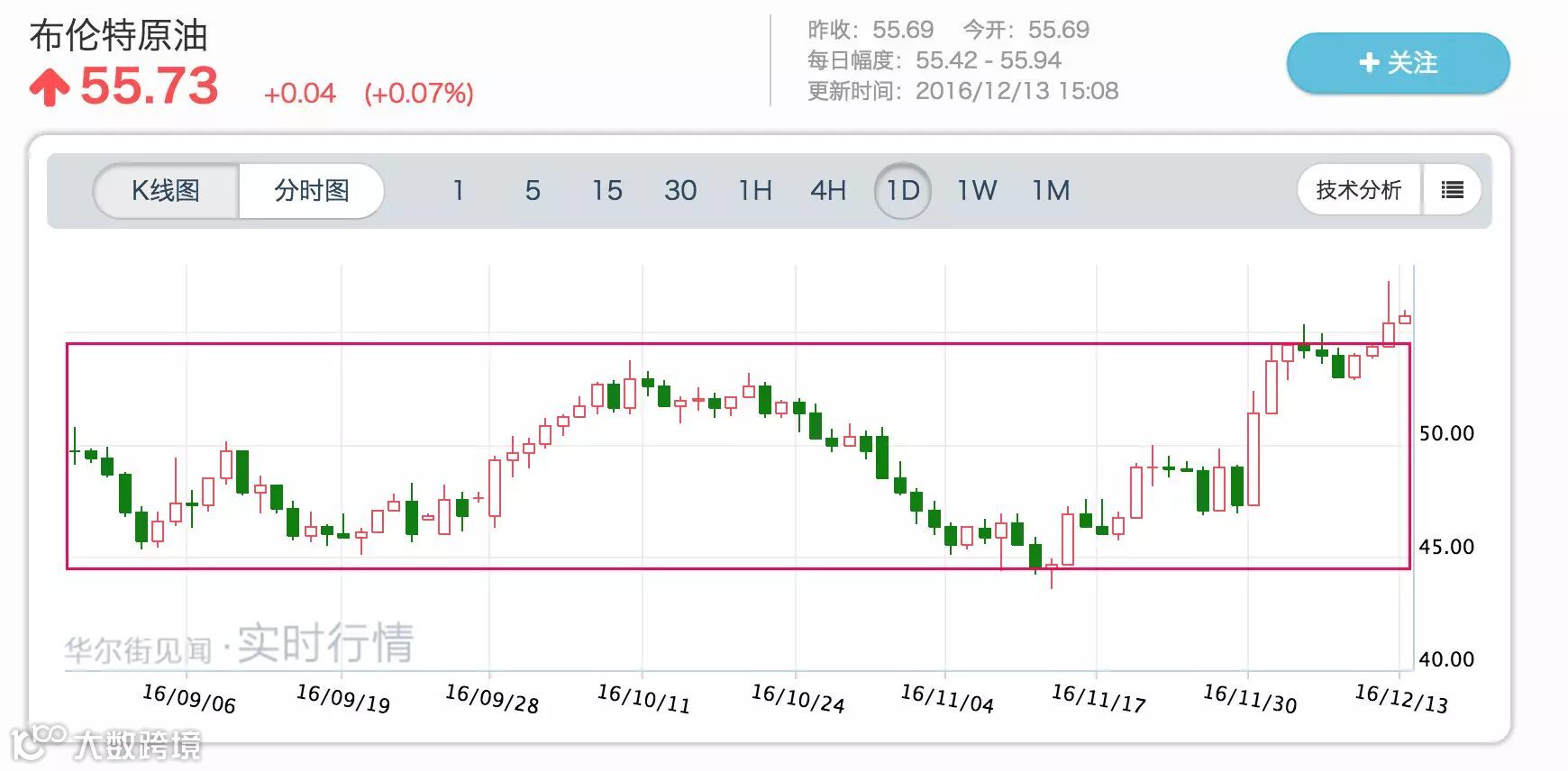
Task: Click the 布伦特原油 title
Action: tap(119, 36)
